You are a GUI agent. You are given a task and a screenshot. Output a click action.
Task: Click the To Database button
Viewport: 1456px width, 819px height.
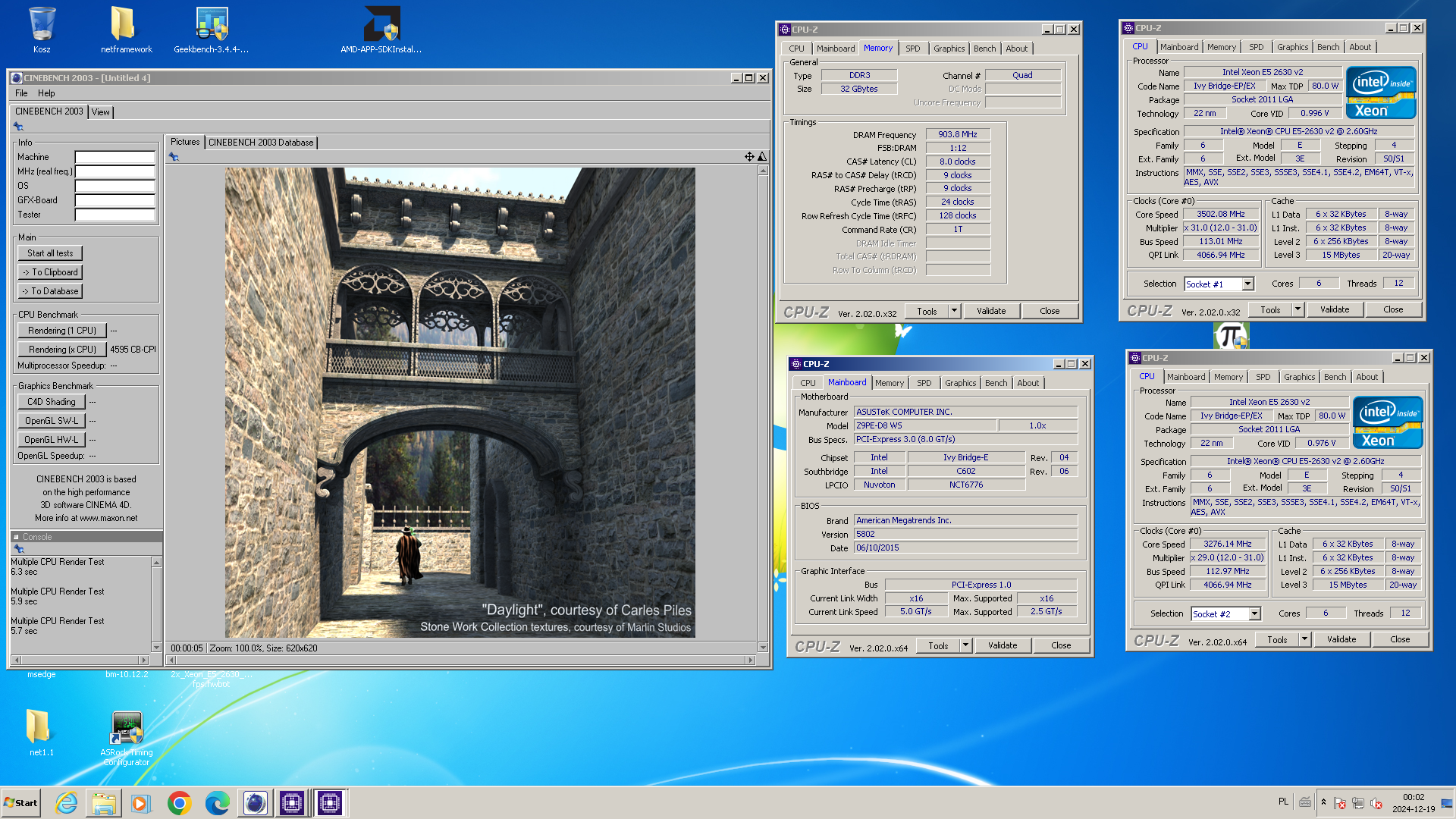50,291
